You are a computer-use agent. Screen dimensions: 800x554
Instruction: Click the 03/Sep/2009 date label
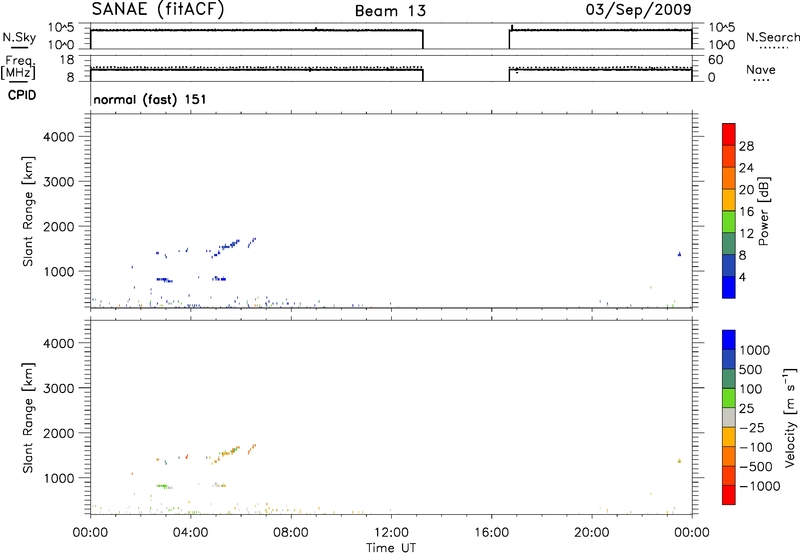pyautogui.click(x=639, y=10)
